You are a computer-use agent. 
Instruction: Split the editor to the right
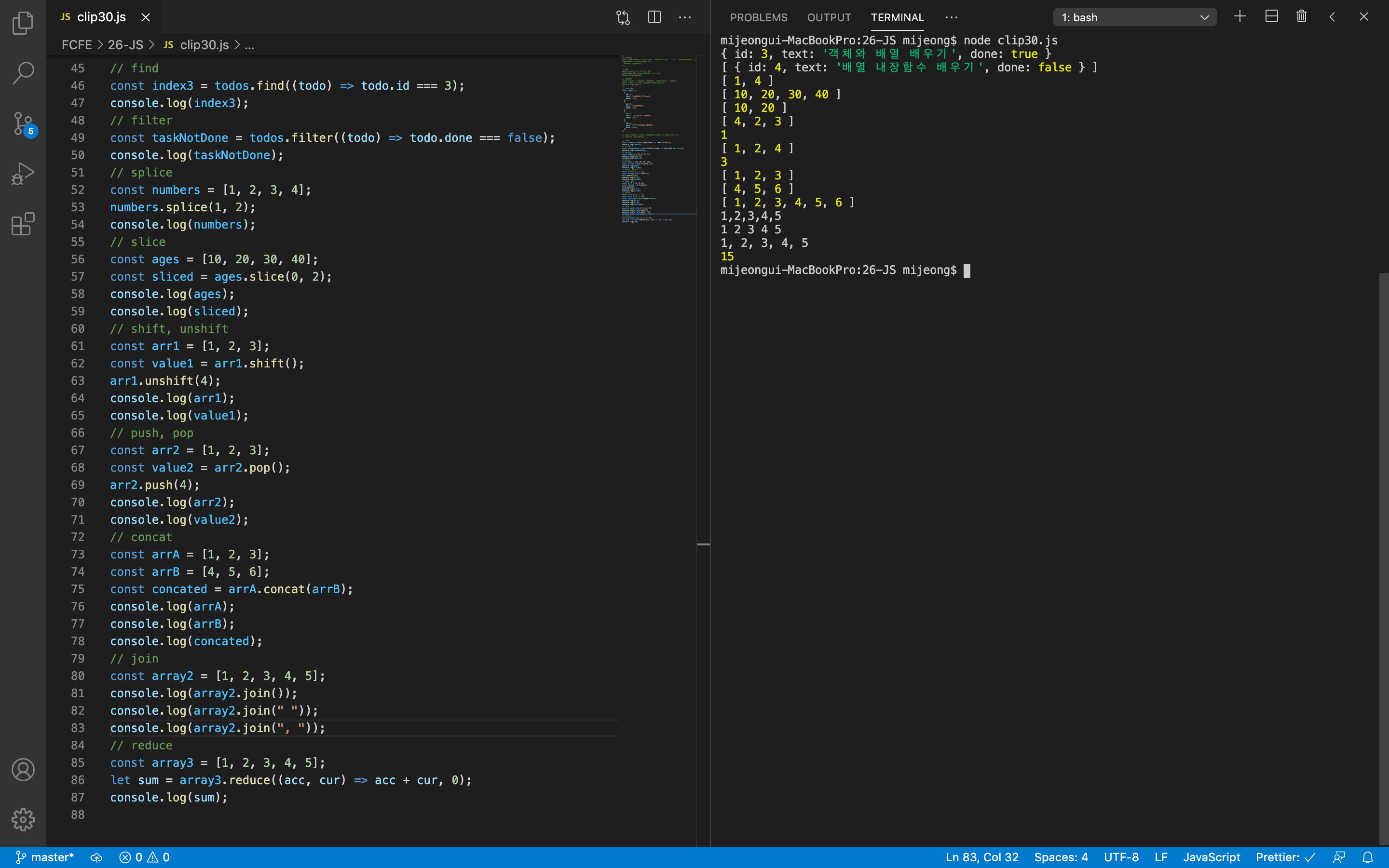[654, 17]
